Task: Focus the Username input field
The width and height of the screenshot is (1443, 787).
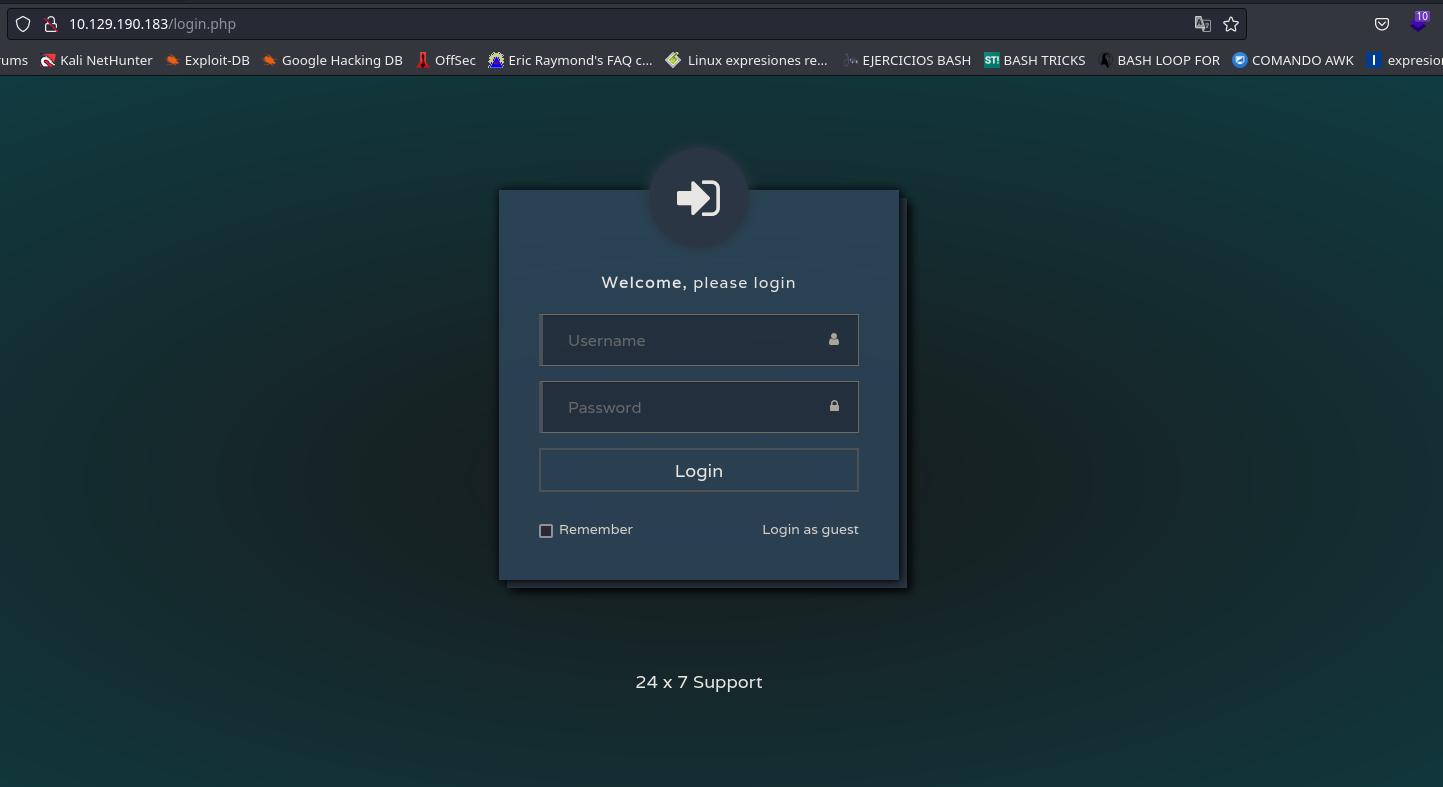Action: tap(699, 340)
